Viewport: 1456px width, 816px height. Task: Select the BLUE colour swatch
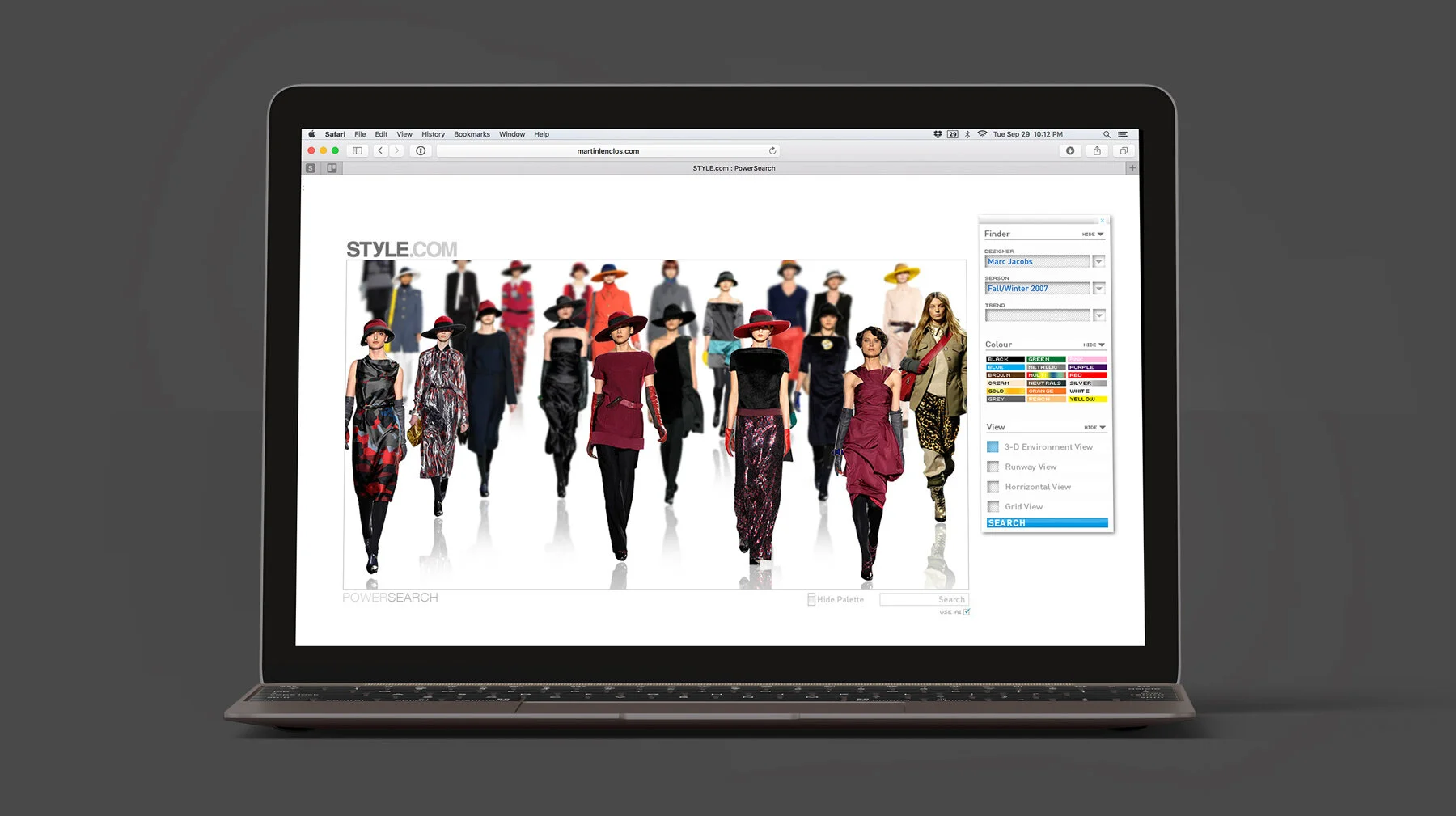point(1005,367)
